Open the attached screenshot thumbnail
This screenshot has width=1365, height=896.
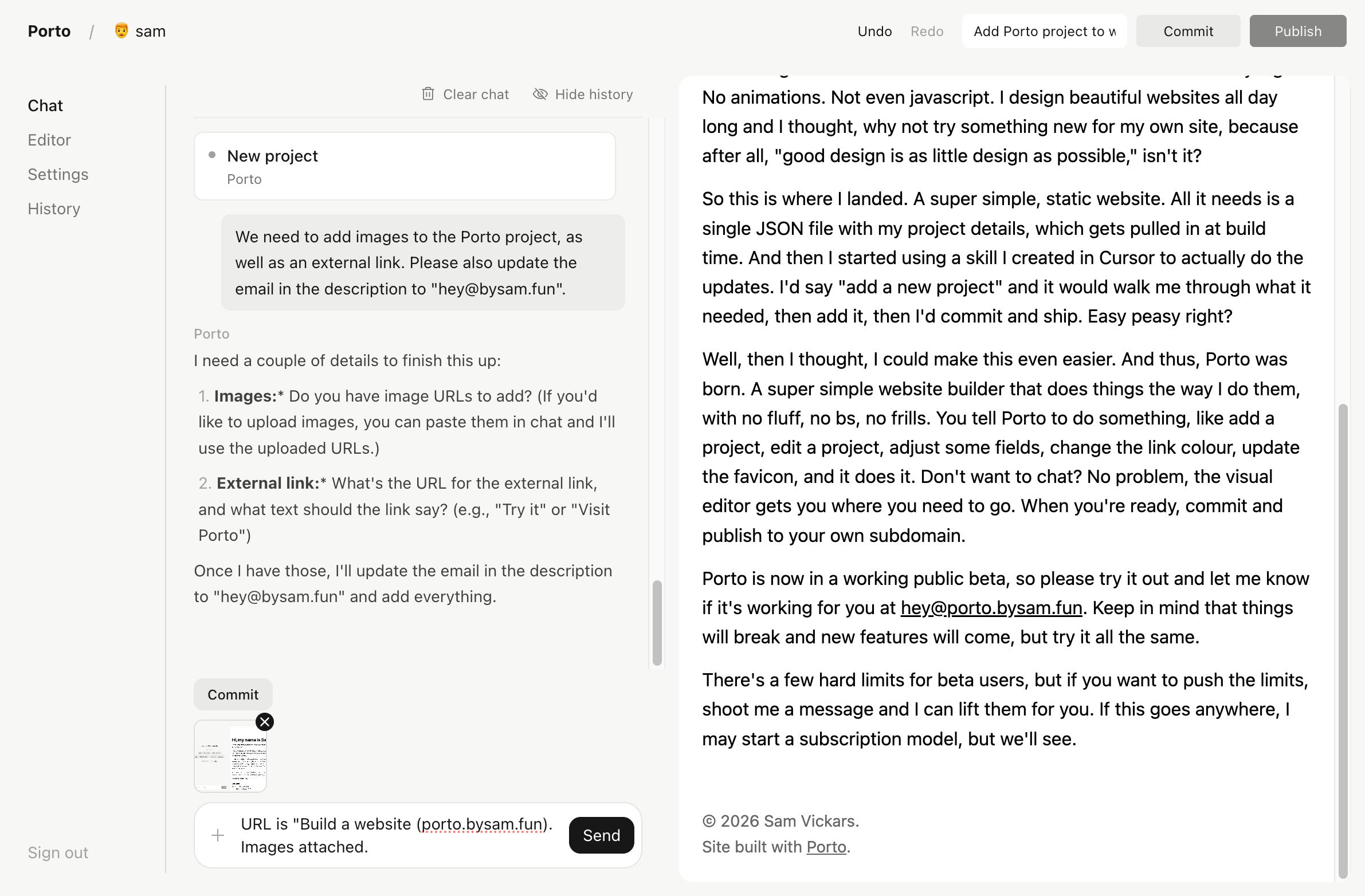[x=230, y=756]
